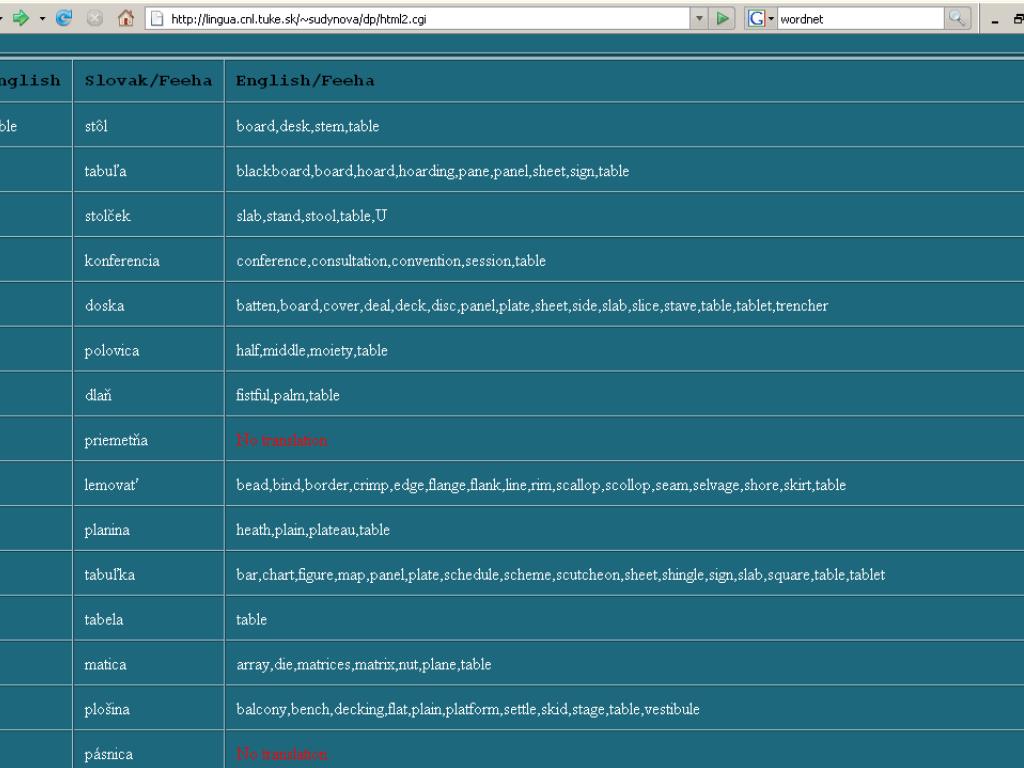Select the Slovak word plošina

[106, 709]
